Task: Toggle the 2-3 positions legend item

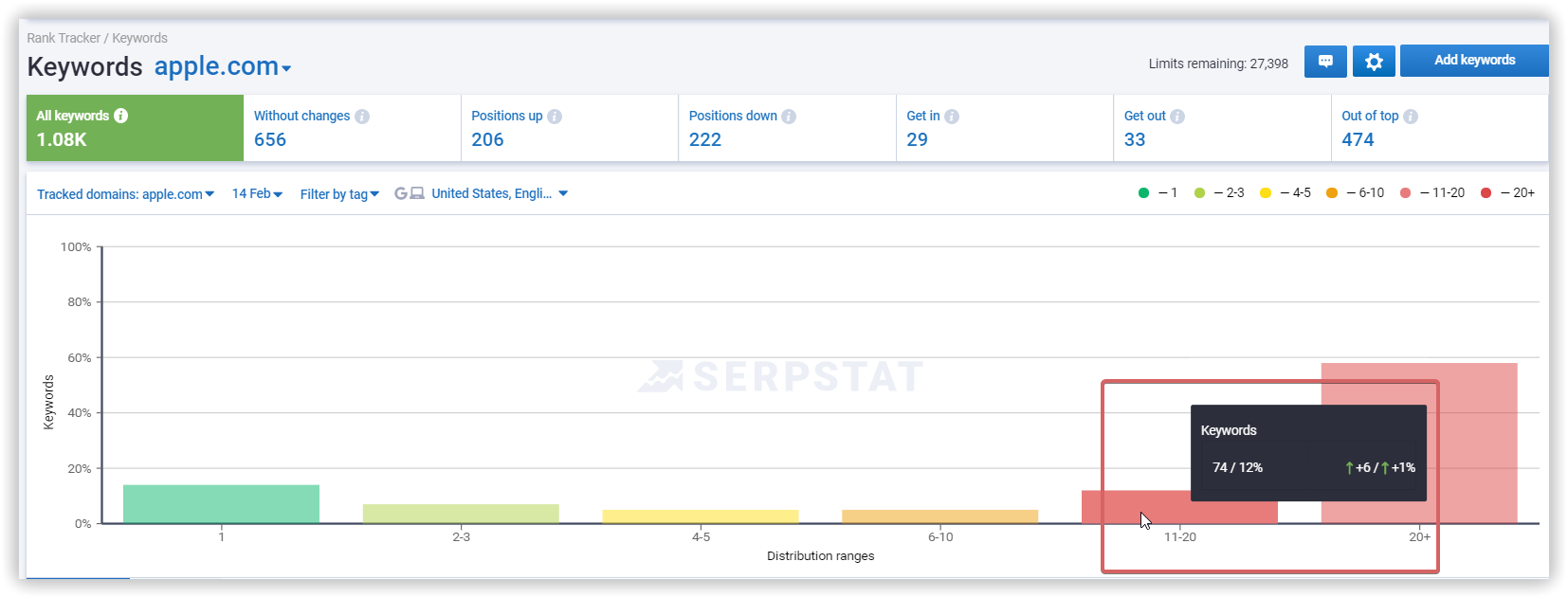Action: pos(1219,192)
